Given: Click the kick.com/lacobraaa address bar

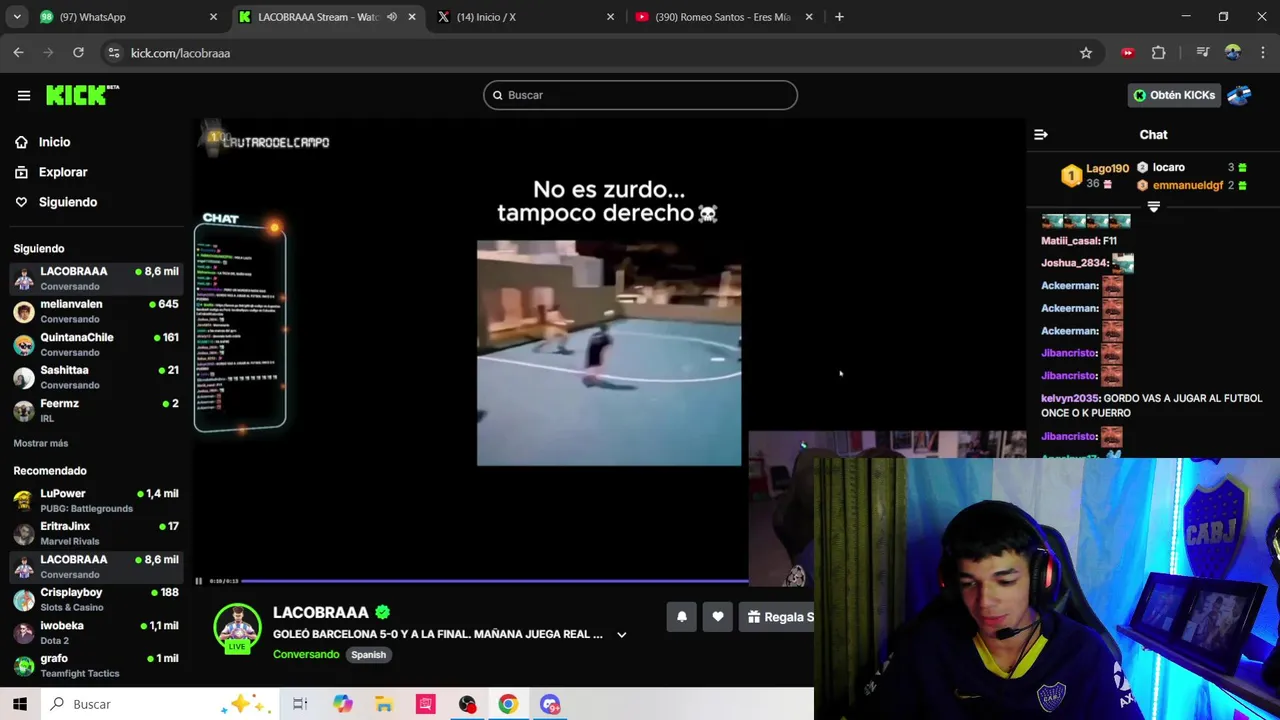Looking at the screenshot, I should tap(590, 53).
